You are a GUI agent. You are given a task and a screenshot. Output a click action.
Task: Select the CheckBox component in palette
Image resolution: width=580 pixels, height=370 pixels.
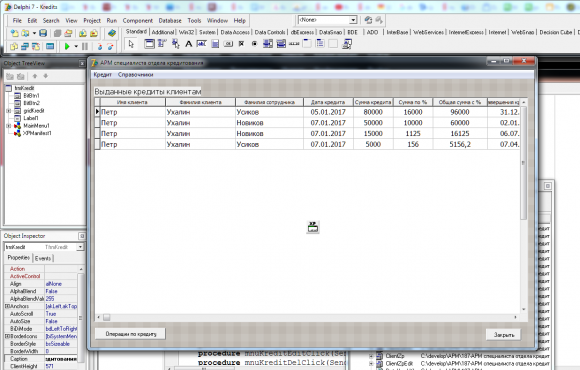242,44
